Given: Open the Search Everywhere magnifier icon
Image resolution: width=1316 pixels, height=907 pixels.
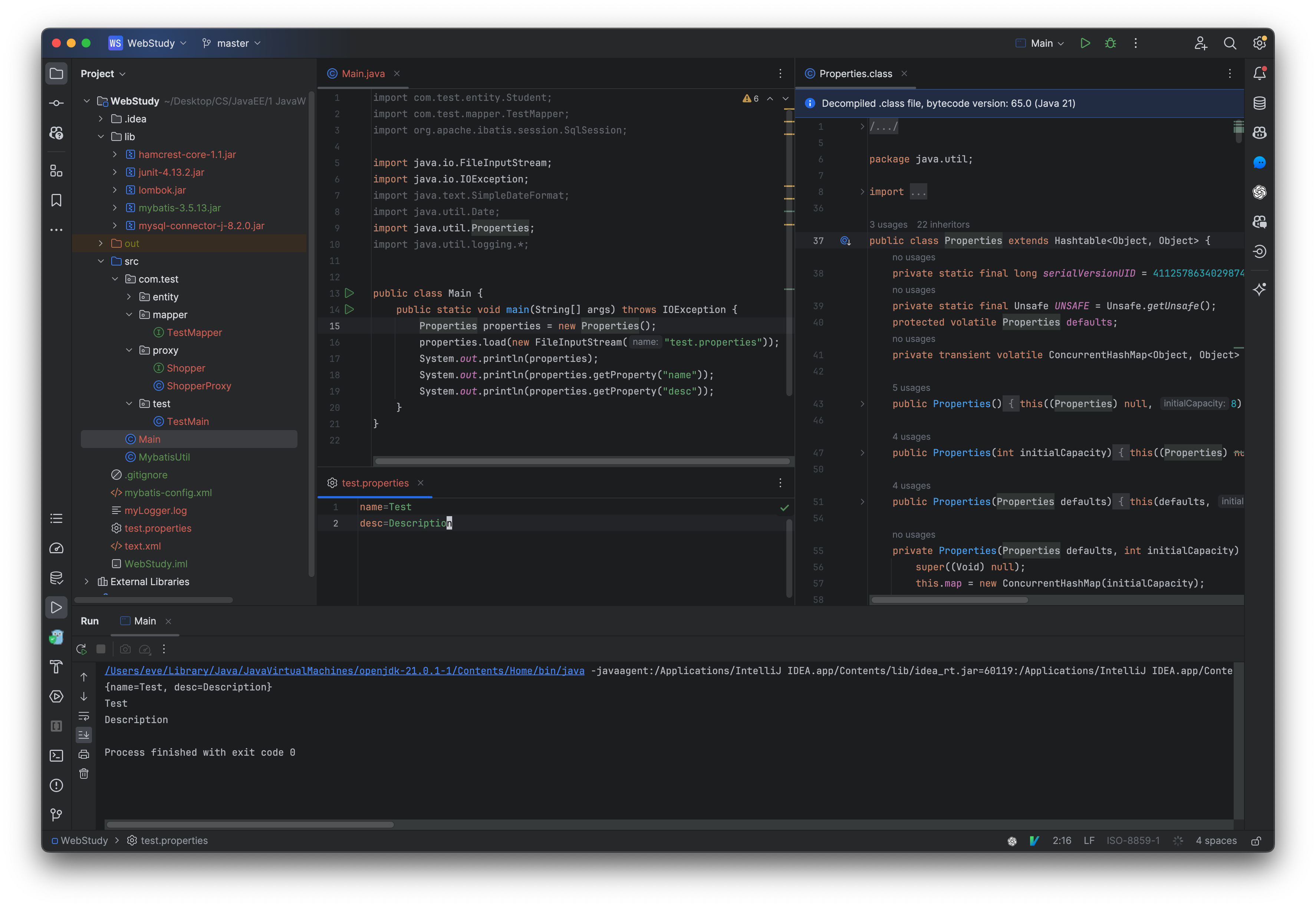Looking at the screenshot, I should 1230,43.
